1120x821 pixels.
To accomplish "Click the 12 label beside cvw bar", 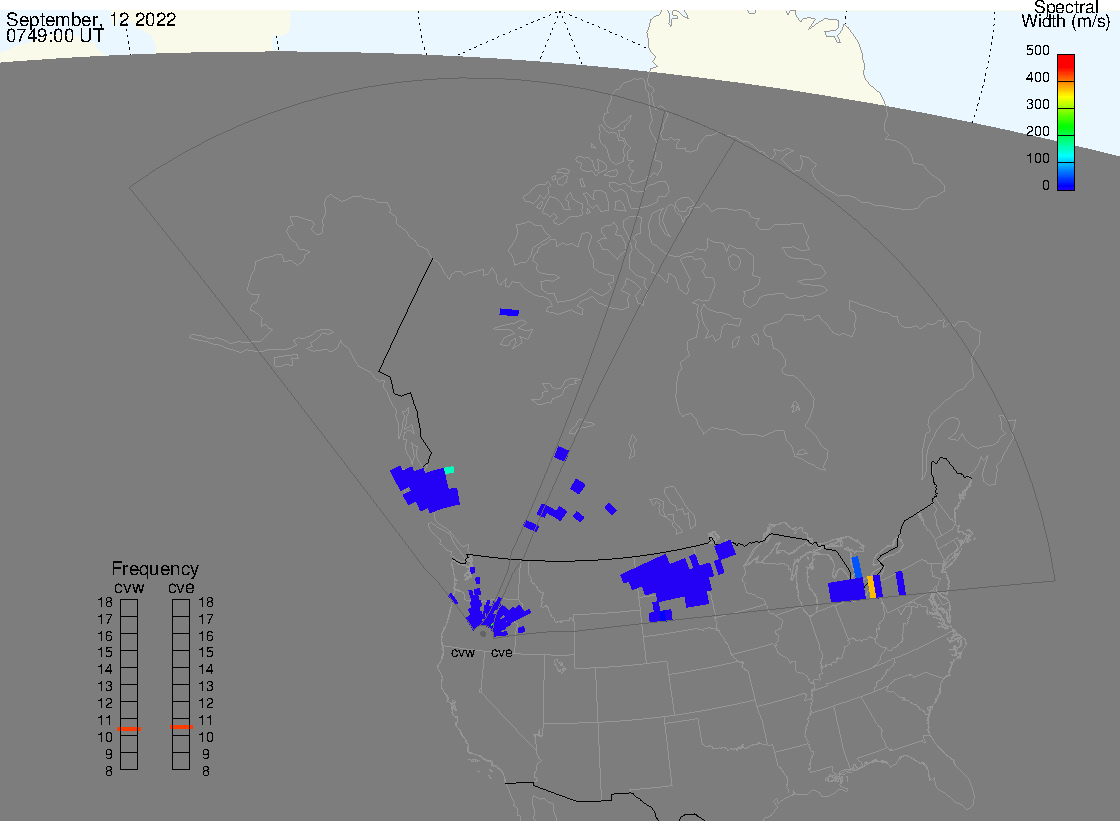I will (105, 704).
